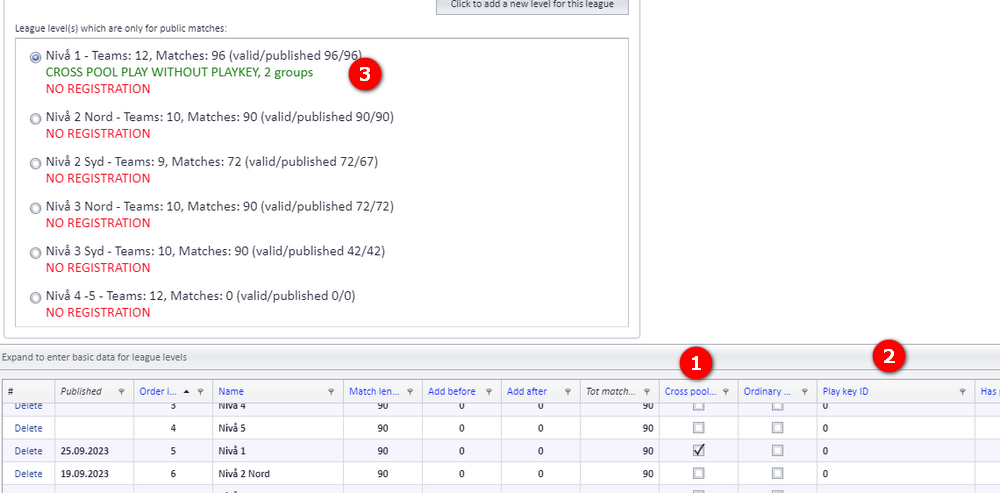The width and height of the screenshot is (1000, 493).
Task: Open the filter icon on Published column
Action: click(121, 392)
